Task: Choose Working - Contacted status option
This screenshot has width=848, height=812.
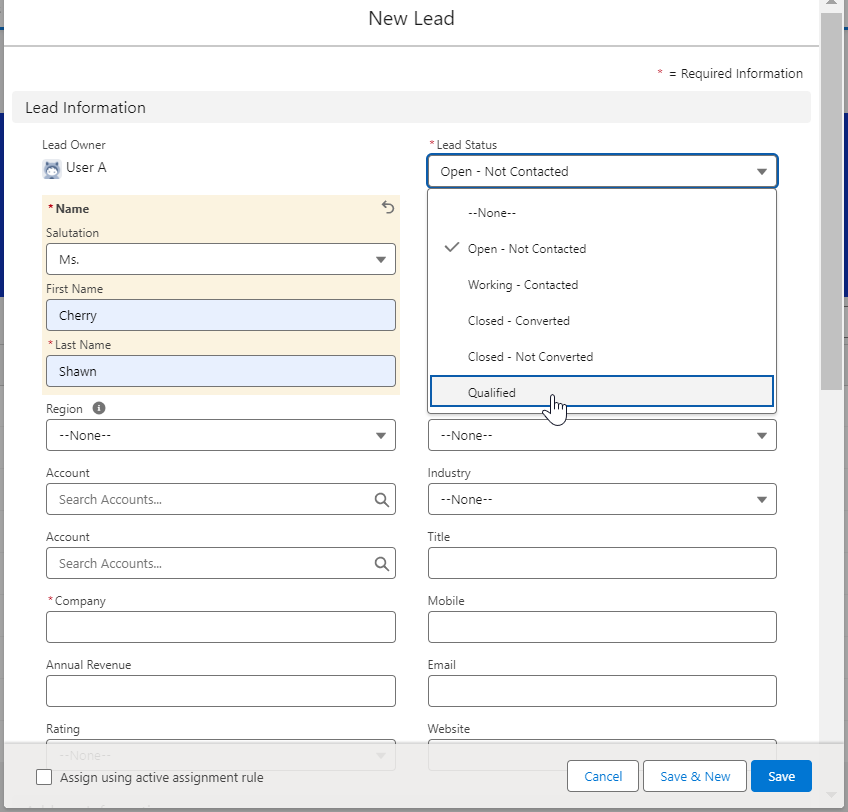Action: click(x=523, y=285)
